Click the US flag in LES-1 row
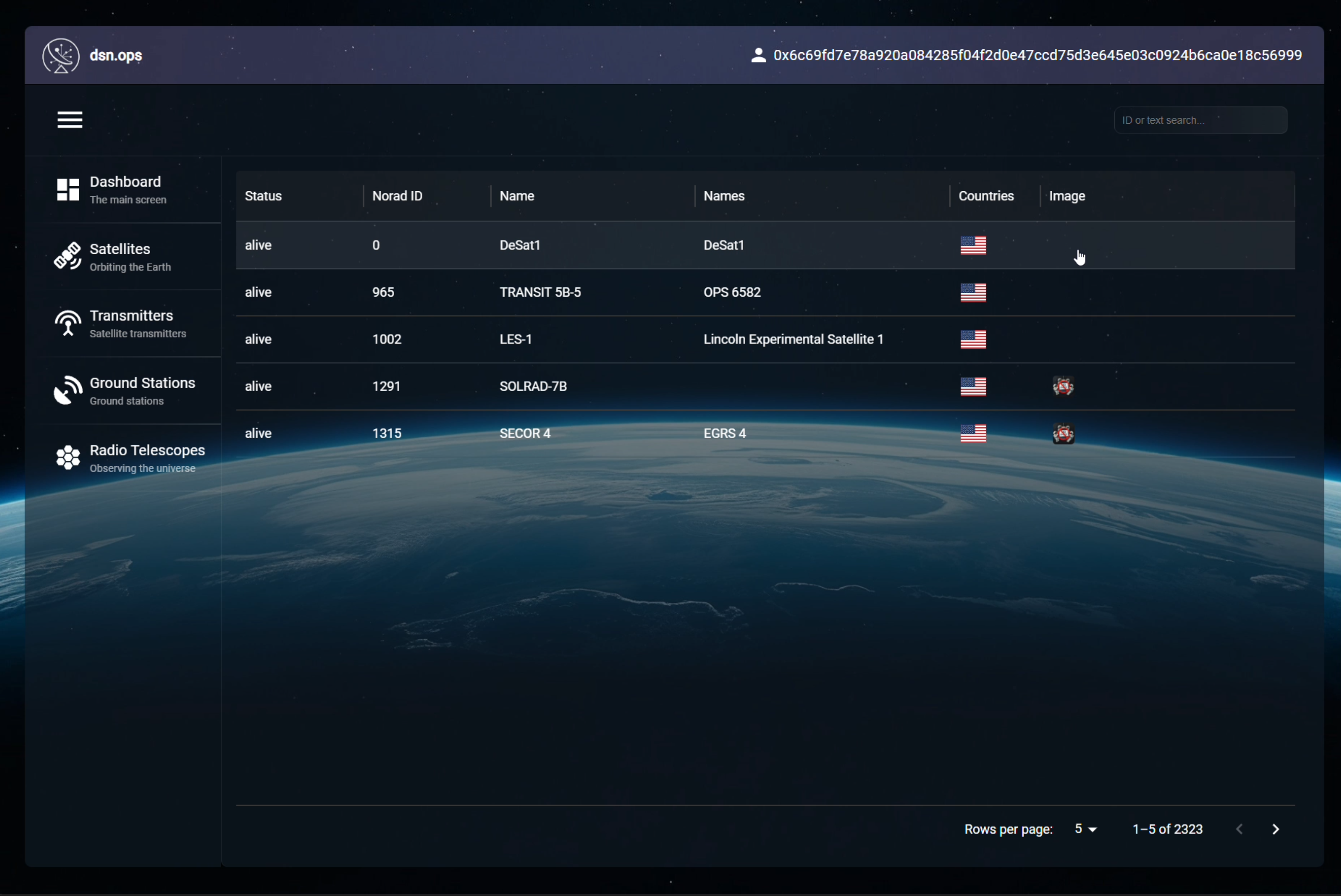The width and height of the screenshot is (1341, 896). coord(973,339)
